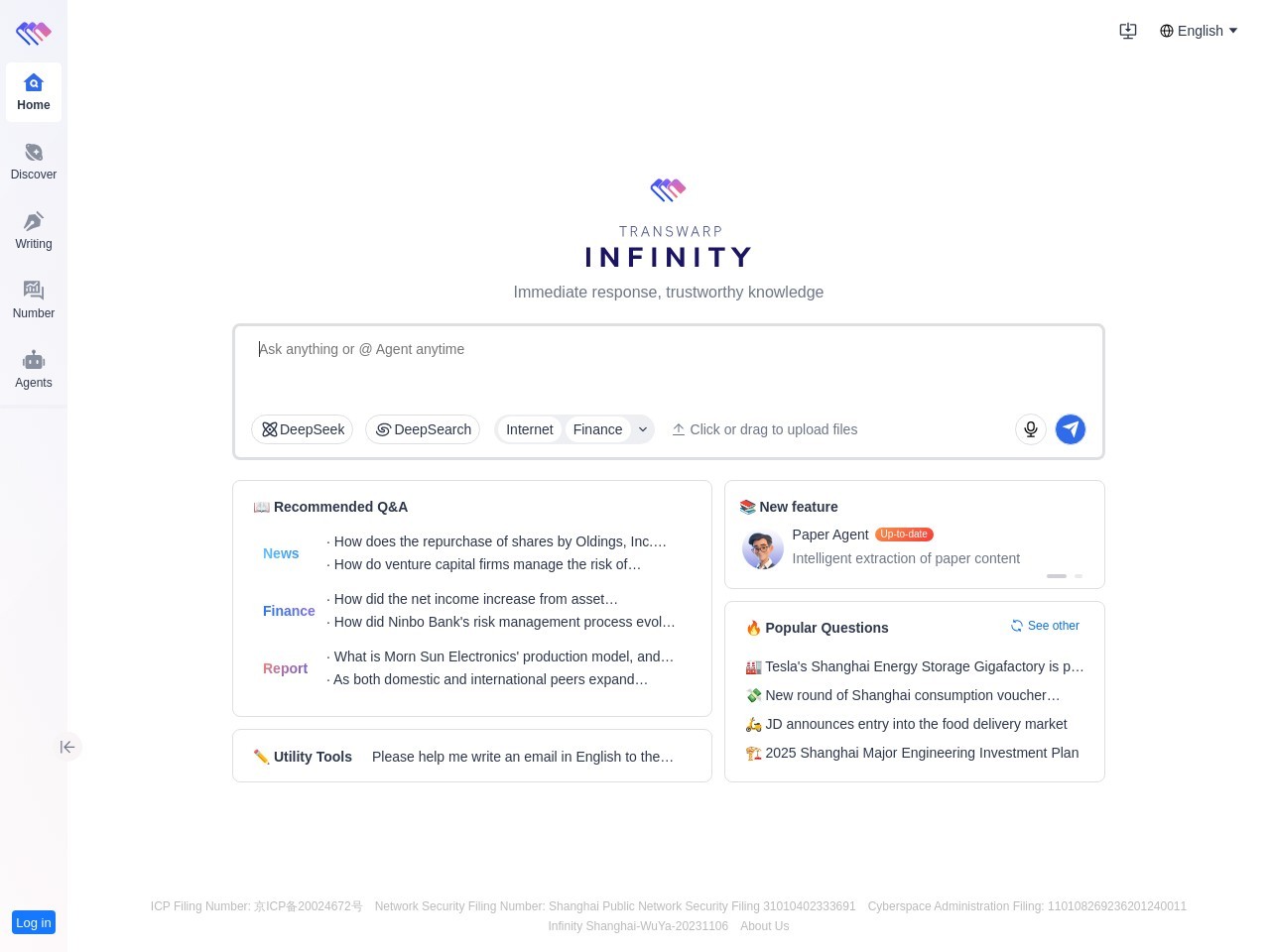1270x952 pixels.
Task: Open the Agents page in sidebar
Action: 34,370
